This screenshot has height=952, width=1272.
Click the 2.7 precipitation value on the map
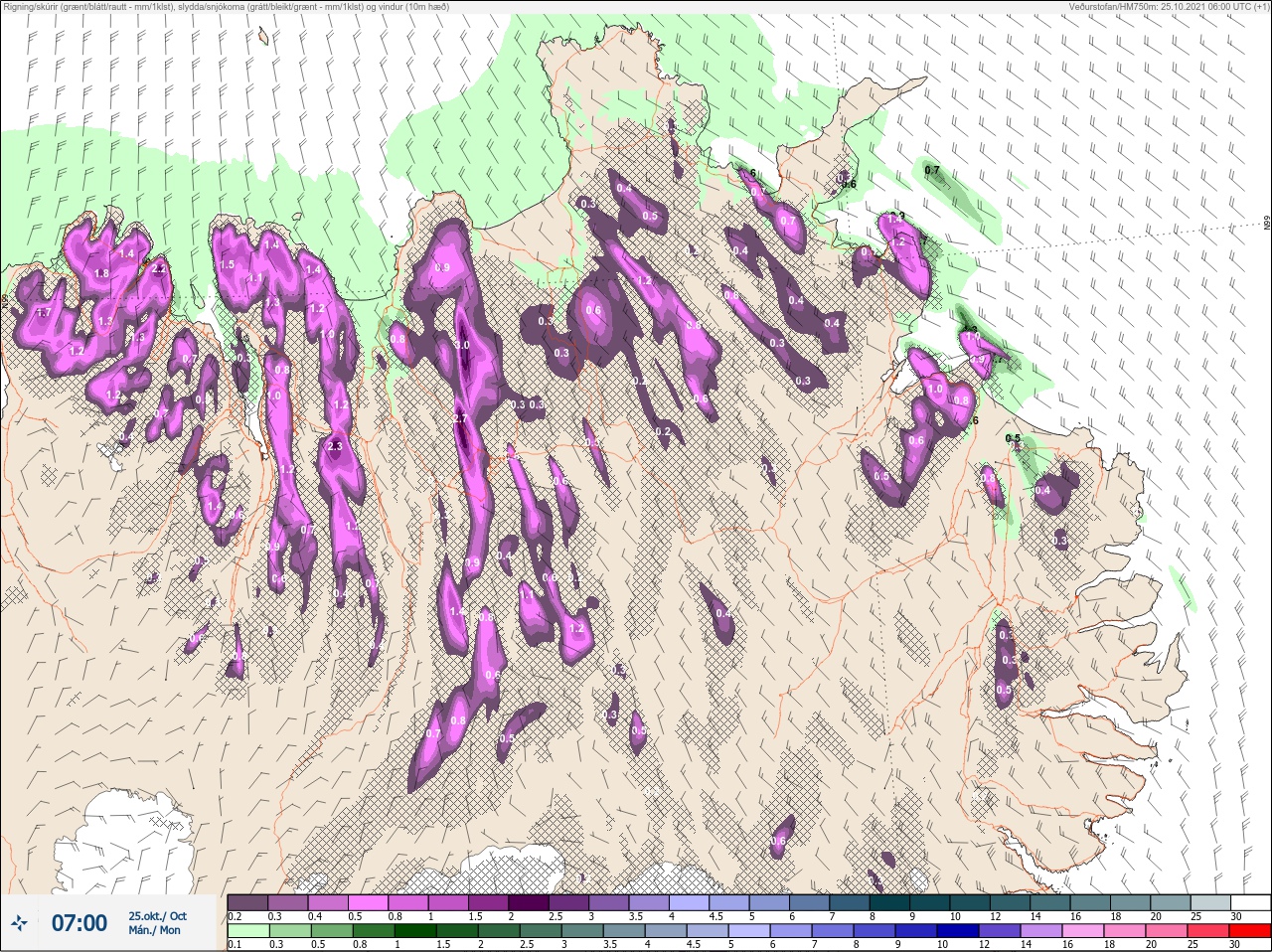(459, 419)
